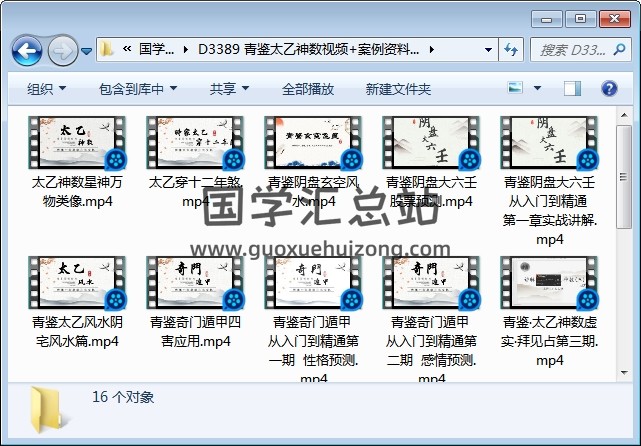
Task: Open the 包含到库中 dropdown
Action: point(138,89)
